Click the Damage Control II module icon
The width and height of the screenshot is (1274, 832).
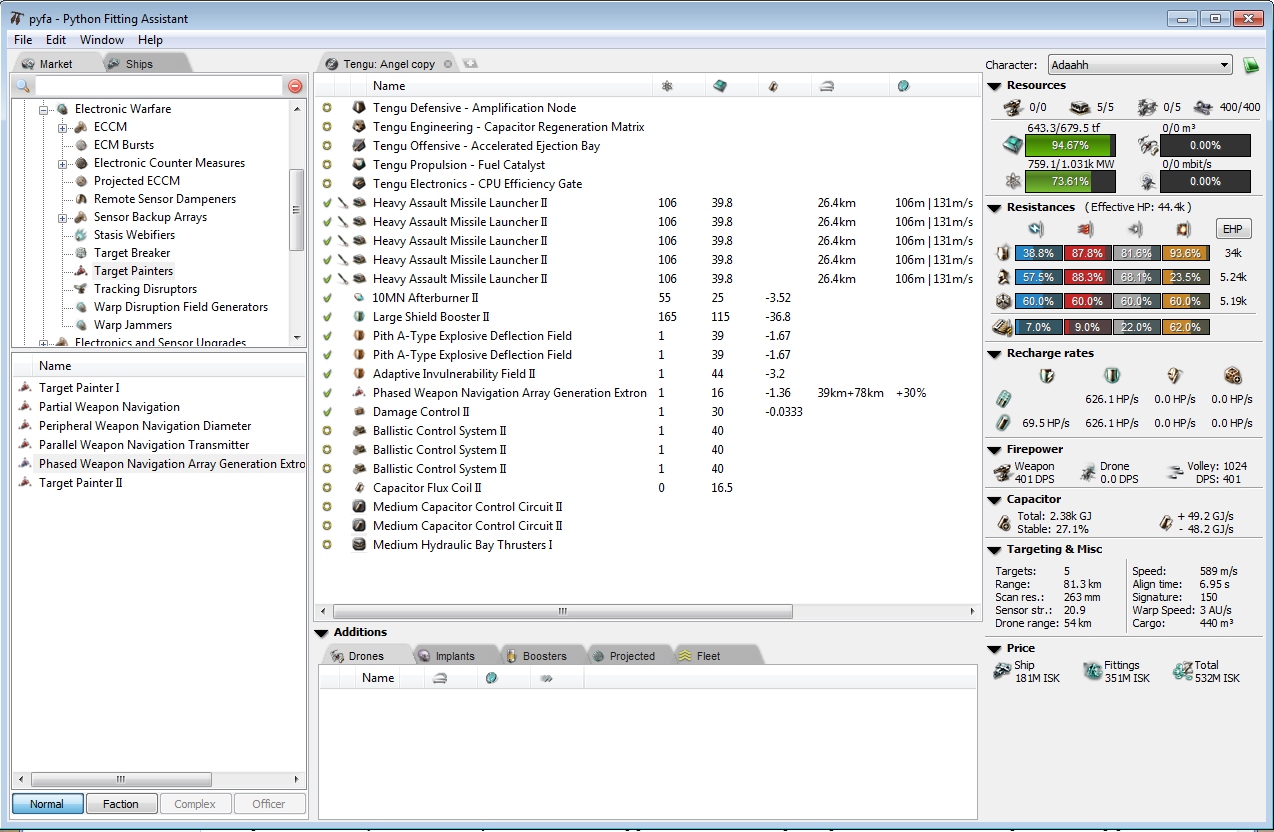pos(360,412)
